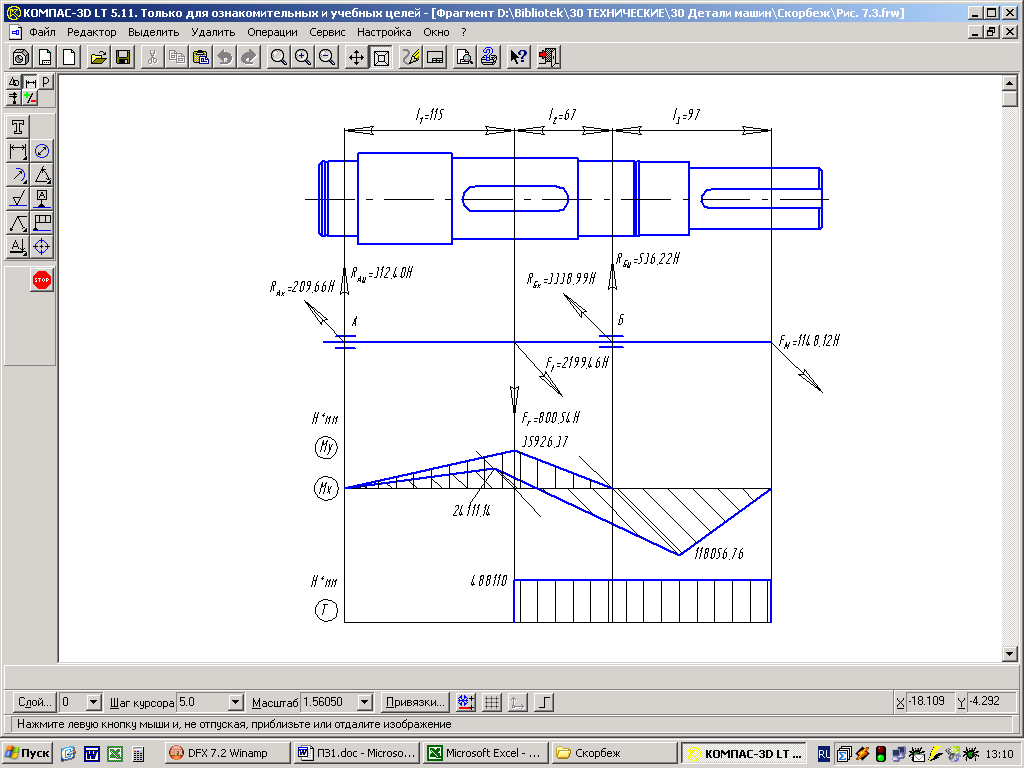Viewport: 1024px width, 768px height.
Task: Select the radial dimension tool
Action: tap(18, 175)
